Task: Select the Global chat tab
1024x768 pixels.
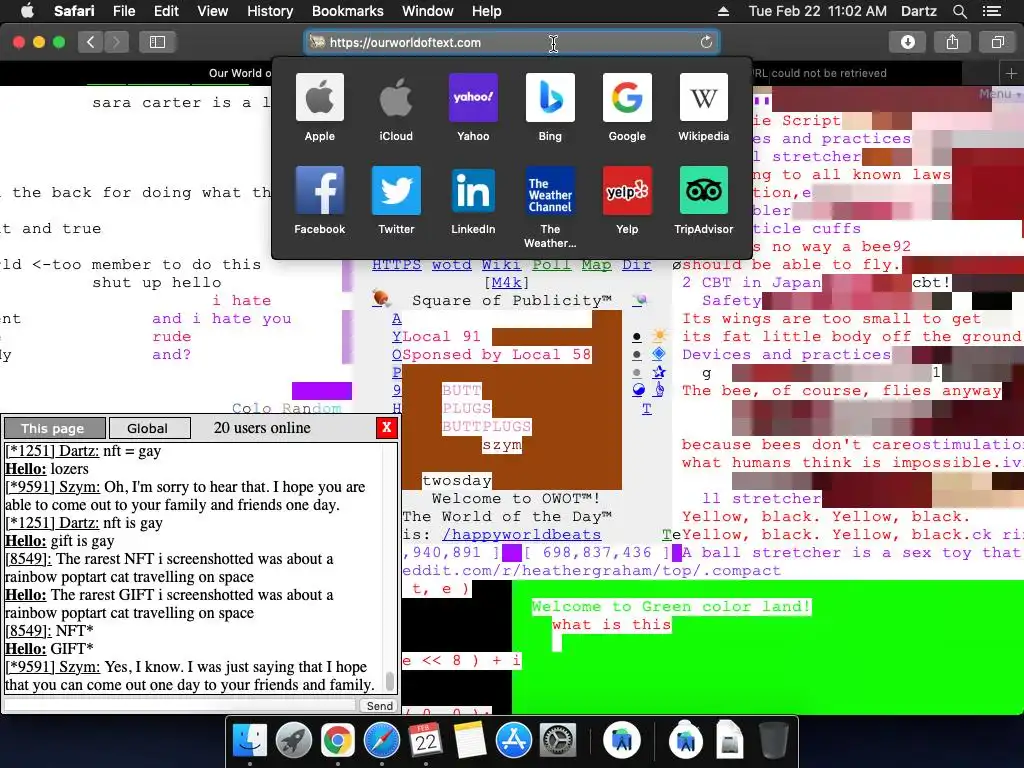Action: (148, 428)
